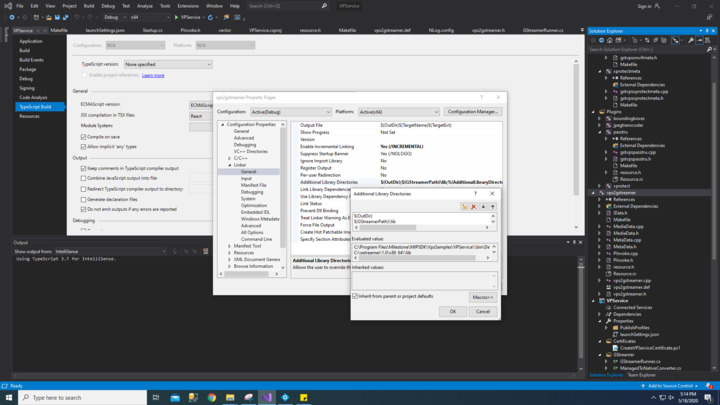Open Visual Studio from the Windows taskbar
The width and height of the screenshot is (720, 405).
coord(267,397)
